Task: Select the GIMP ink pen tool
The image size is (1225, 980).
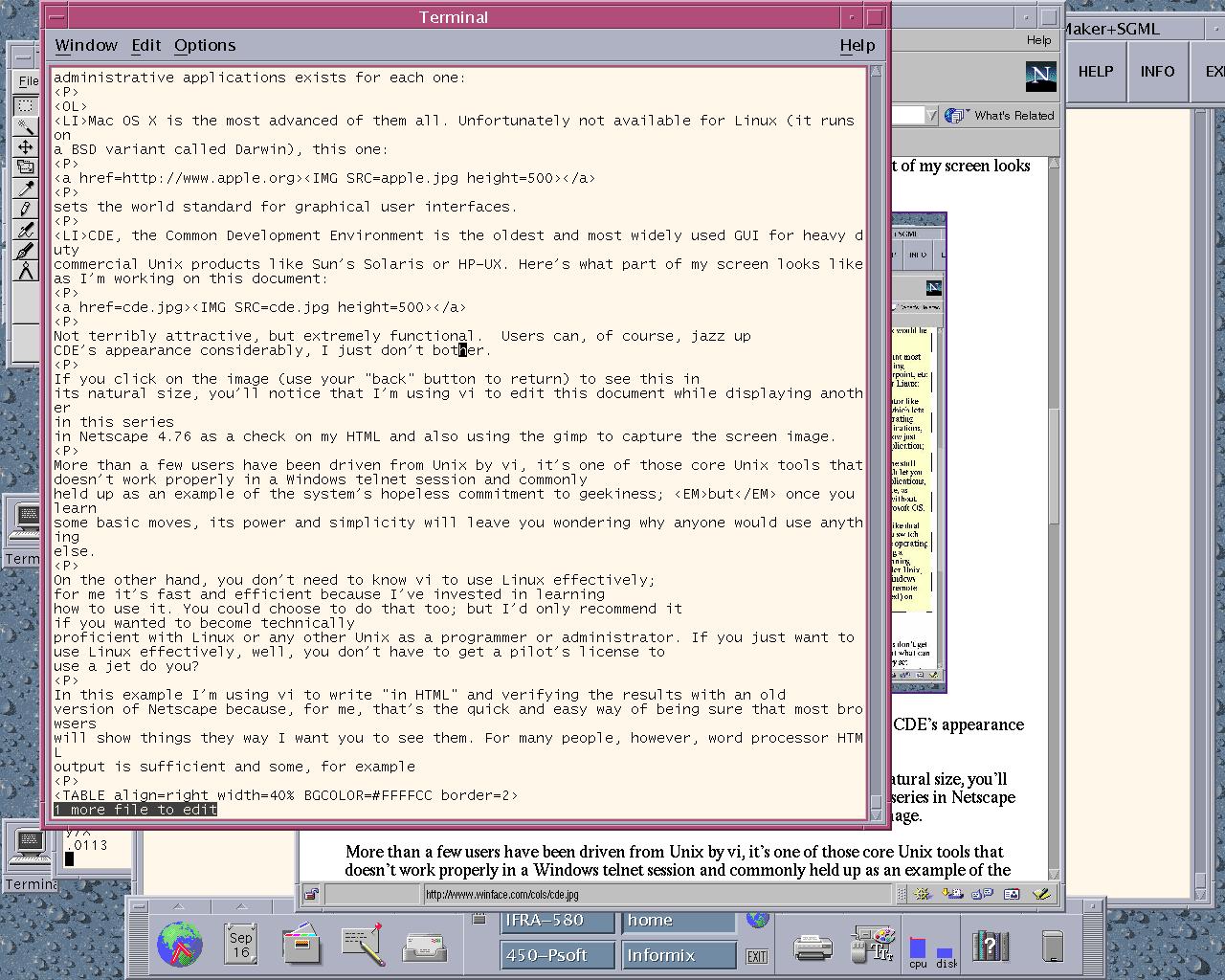Action: 26,251
